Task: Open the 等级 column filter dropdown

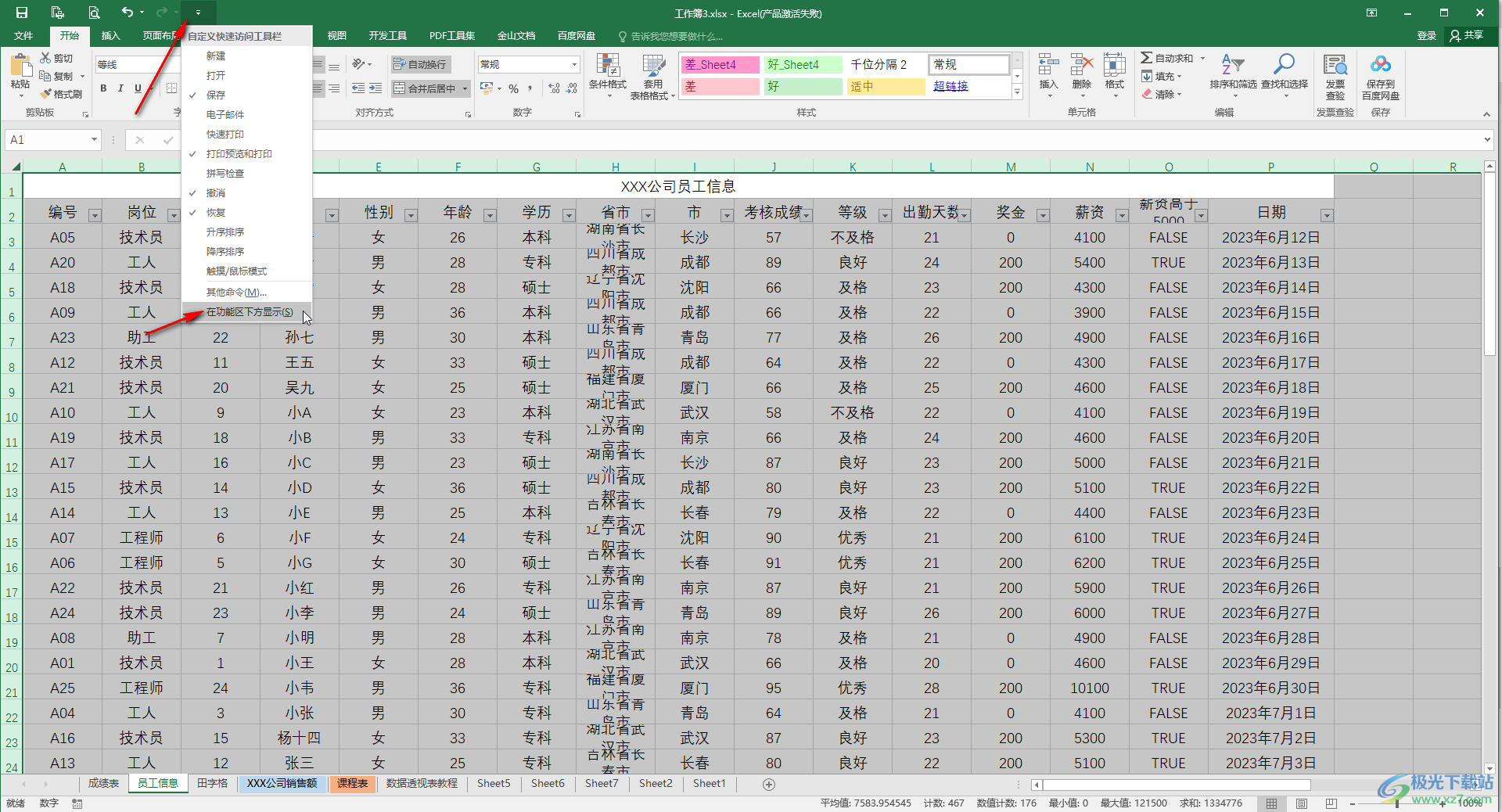Action: pos(885,215)
